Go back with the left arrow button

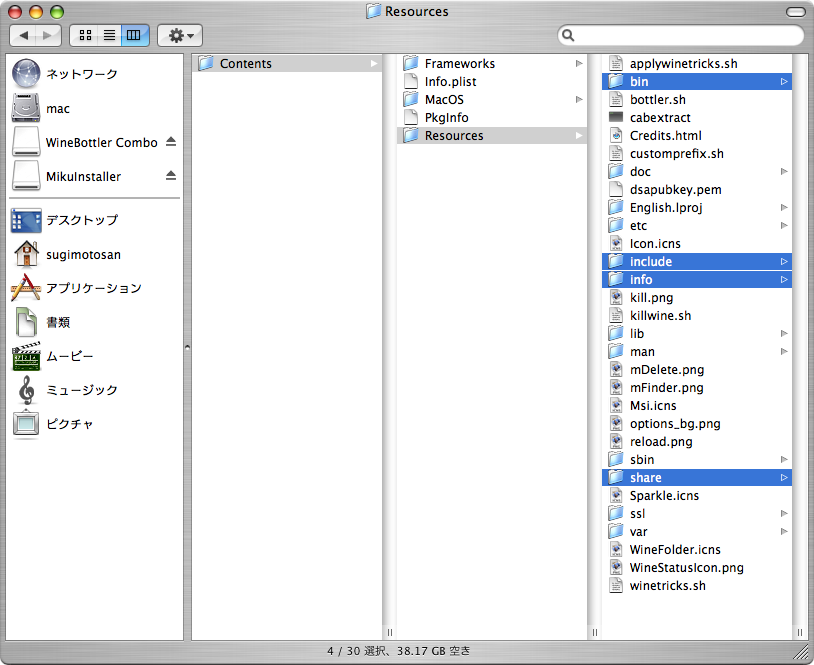tap(23, 35)
